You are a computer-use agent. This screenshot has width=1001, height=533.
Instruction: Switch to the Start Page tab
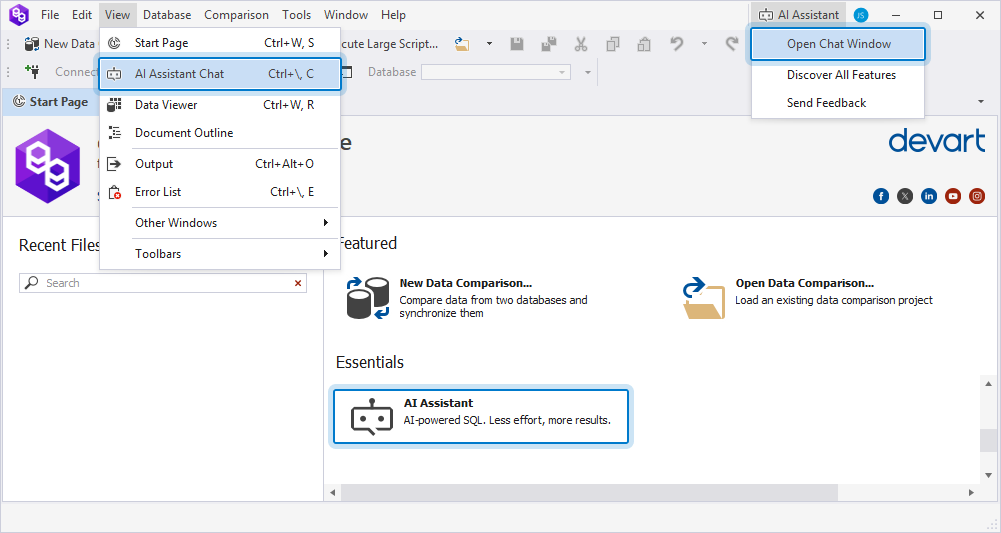pyautogui.click(x=50, y=101)
